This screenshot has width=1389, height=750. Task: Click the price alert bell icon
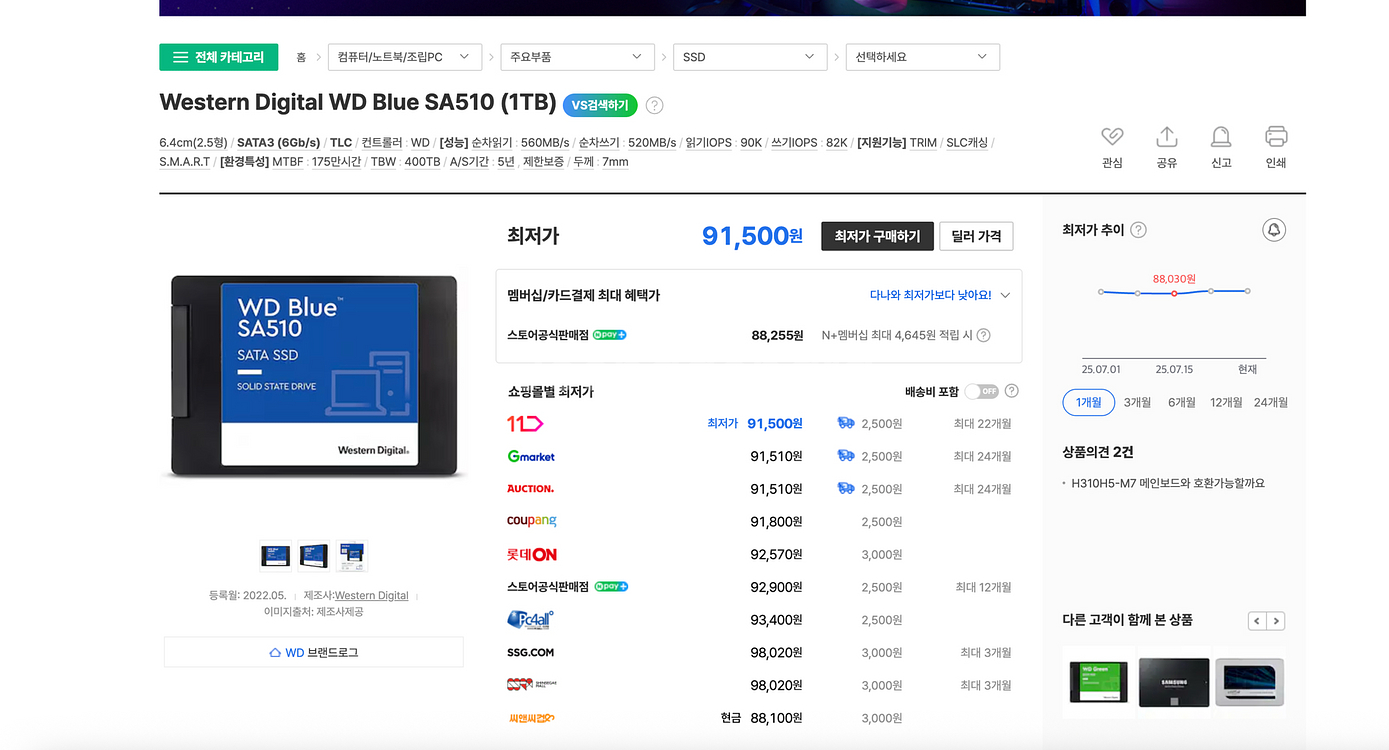click(1274, 230)
